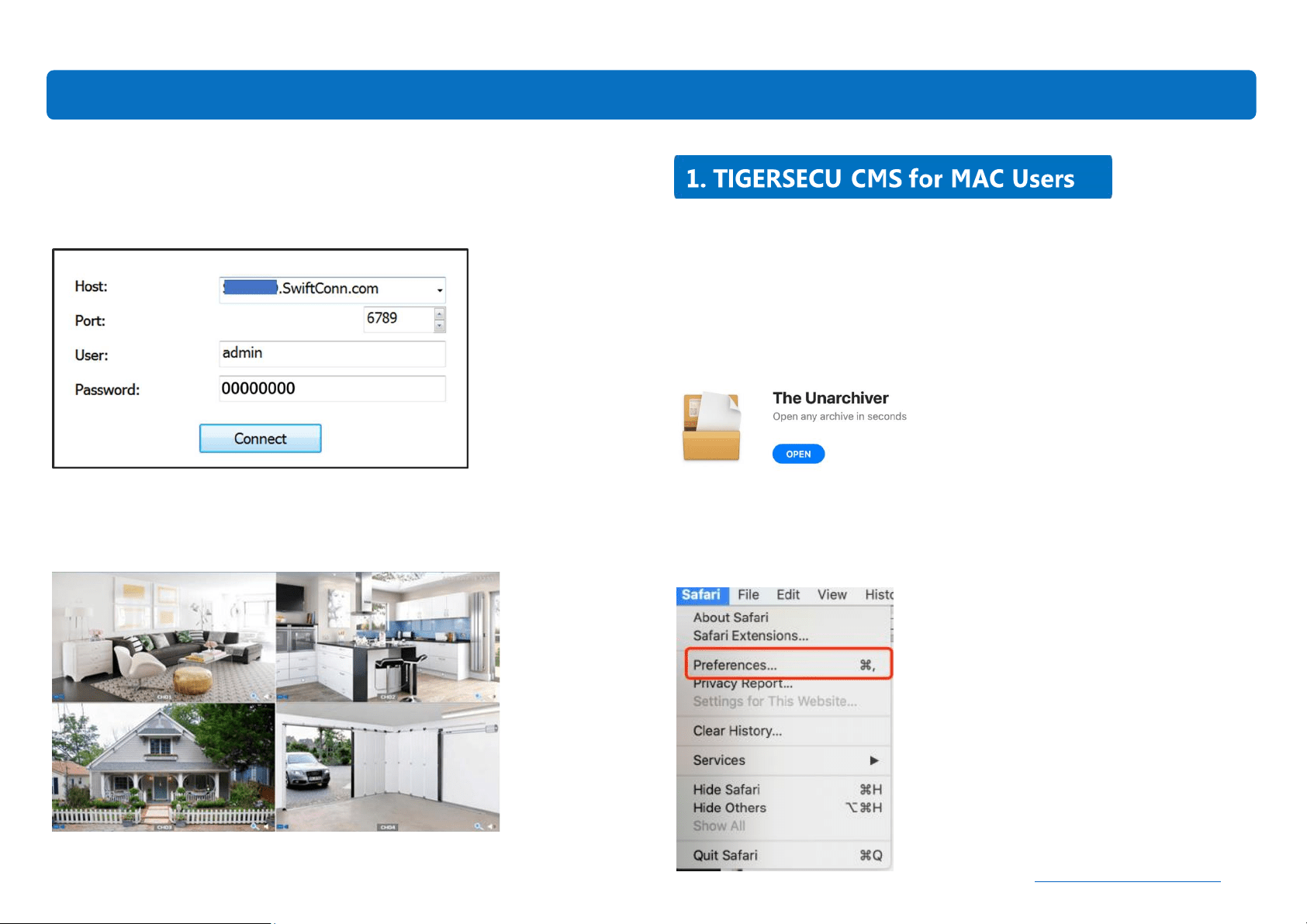Click the User field containing admin
Screen dimensions: 1307x924
tap(332, 354)
